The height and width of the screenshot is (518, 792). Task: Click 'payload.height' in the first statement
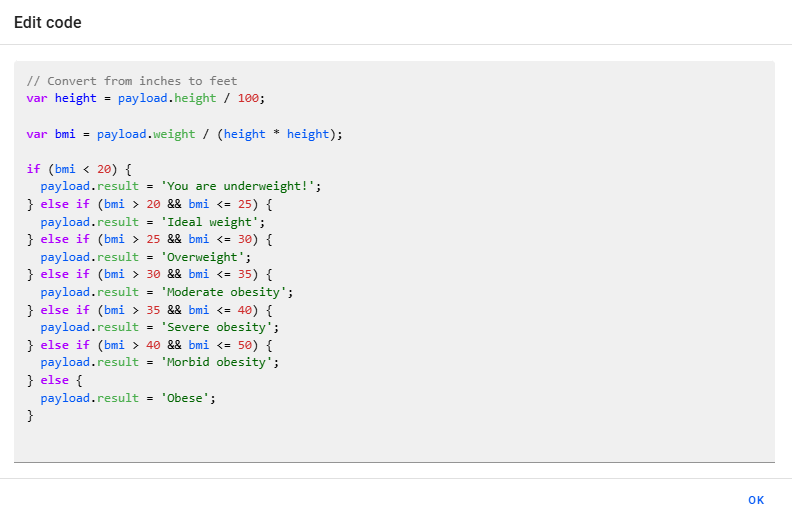[167, 98]
